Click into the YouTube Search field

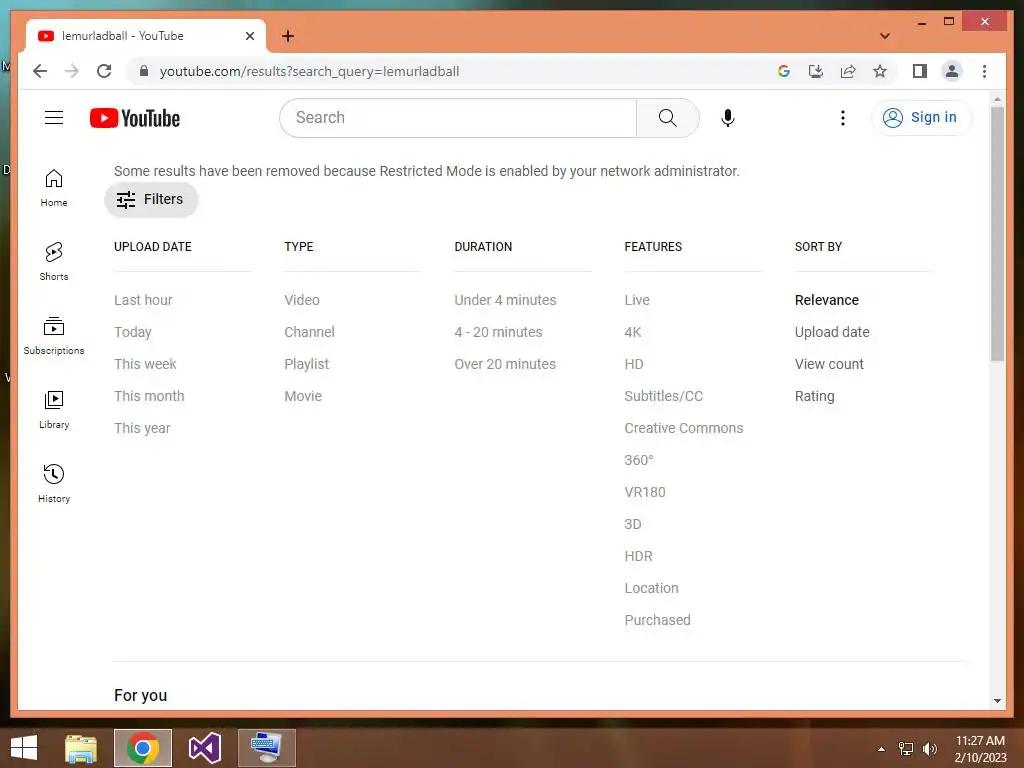(458, 118)
